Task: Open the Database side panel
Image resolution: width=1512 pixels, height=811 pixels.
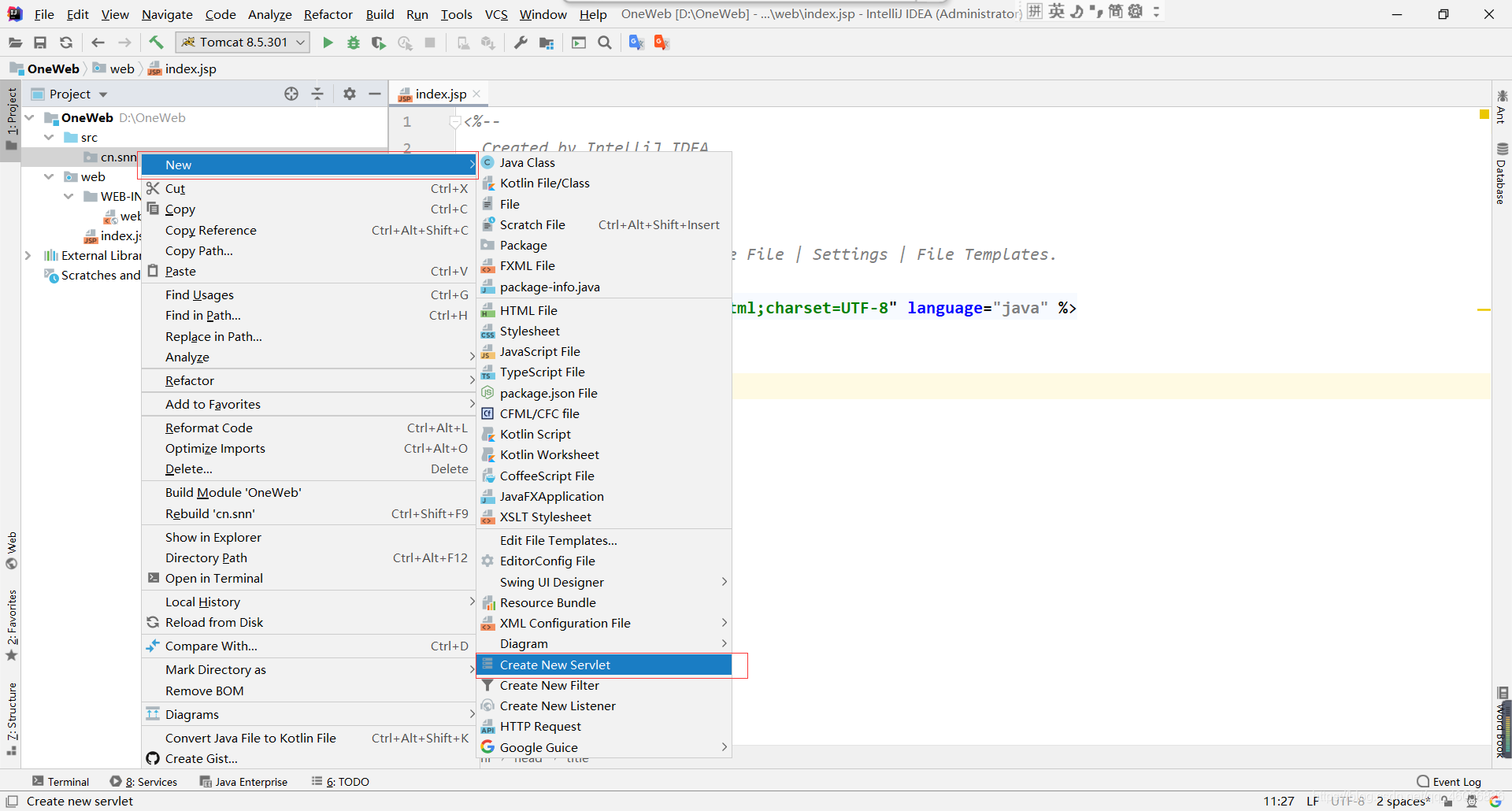Action: [1501, 173]
